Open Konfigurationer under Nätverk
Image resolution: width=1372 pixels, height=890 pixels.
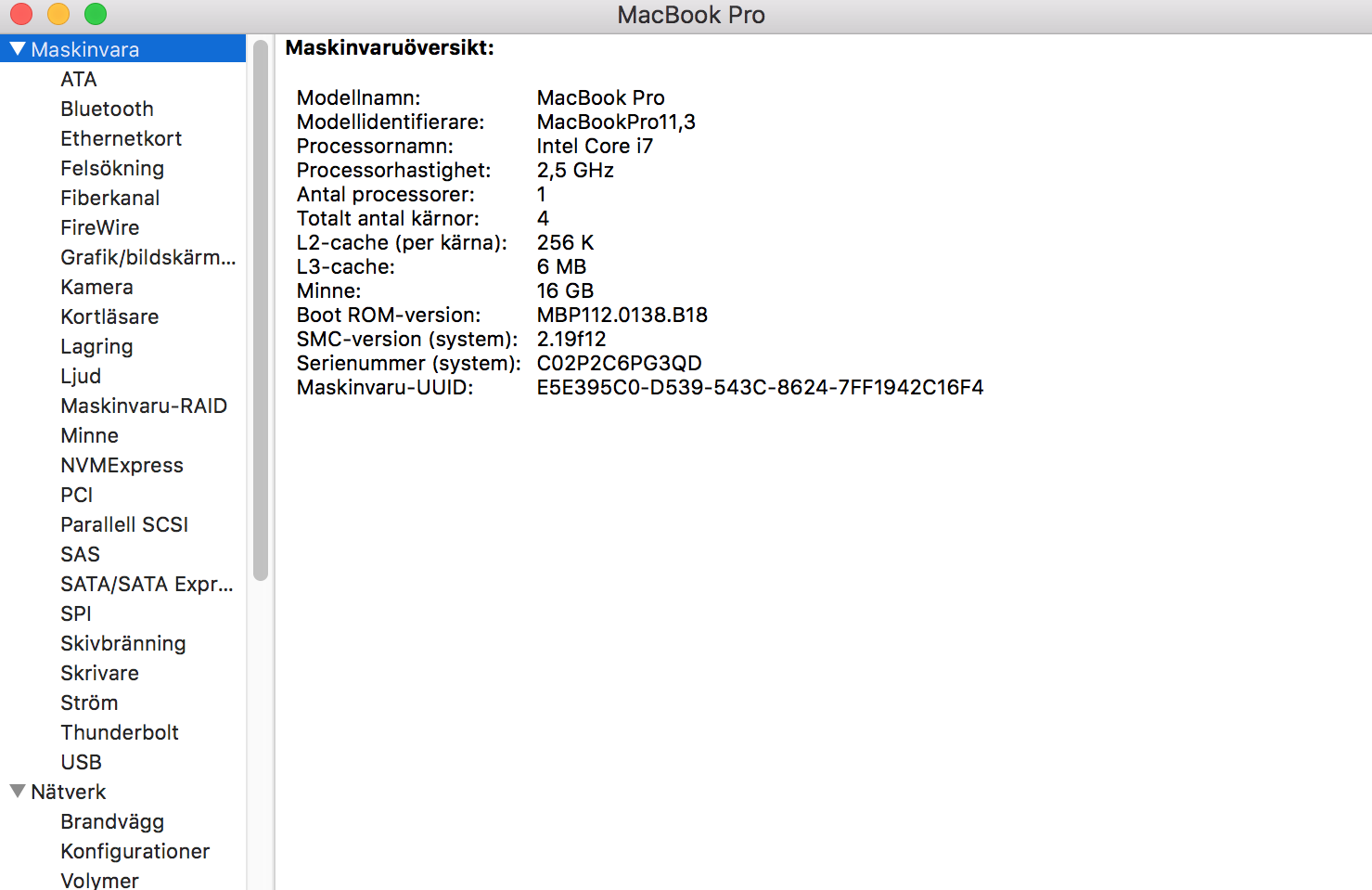135,851
